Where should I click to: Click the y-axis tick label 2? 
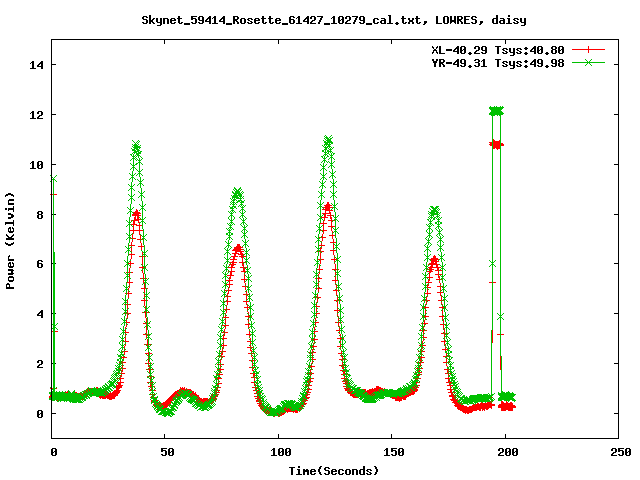[x=38, y=364]
